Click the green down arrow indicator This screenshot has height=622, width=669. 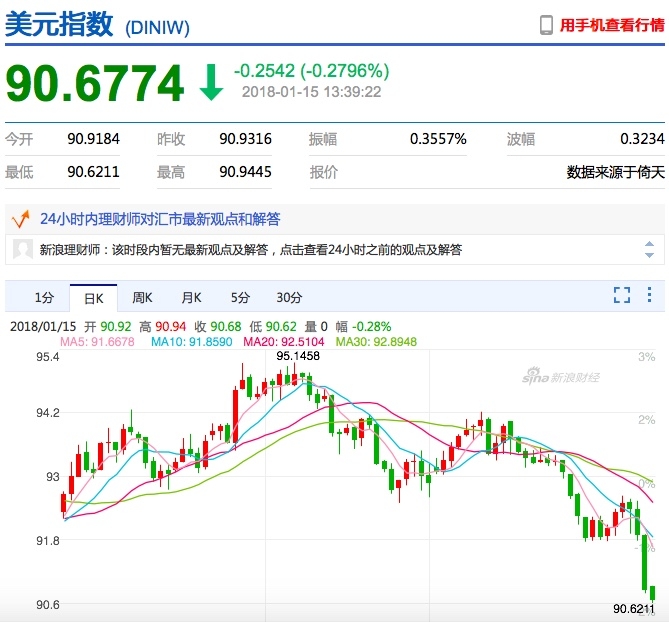pyautogui.click(x=210, y=83)
